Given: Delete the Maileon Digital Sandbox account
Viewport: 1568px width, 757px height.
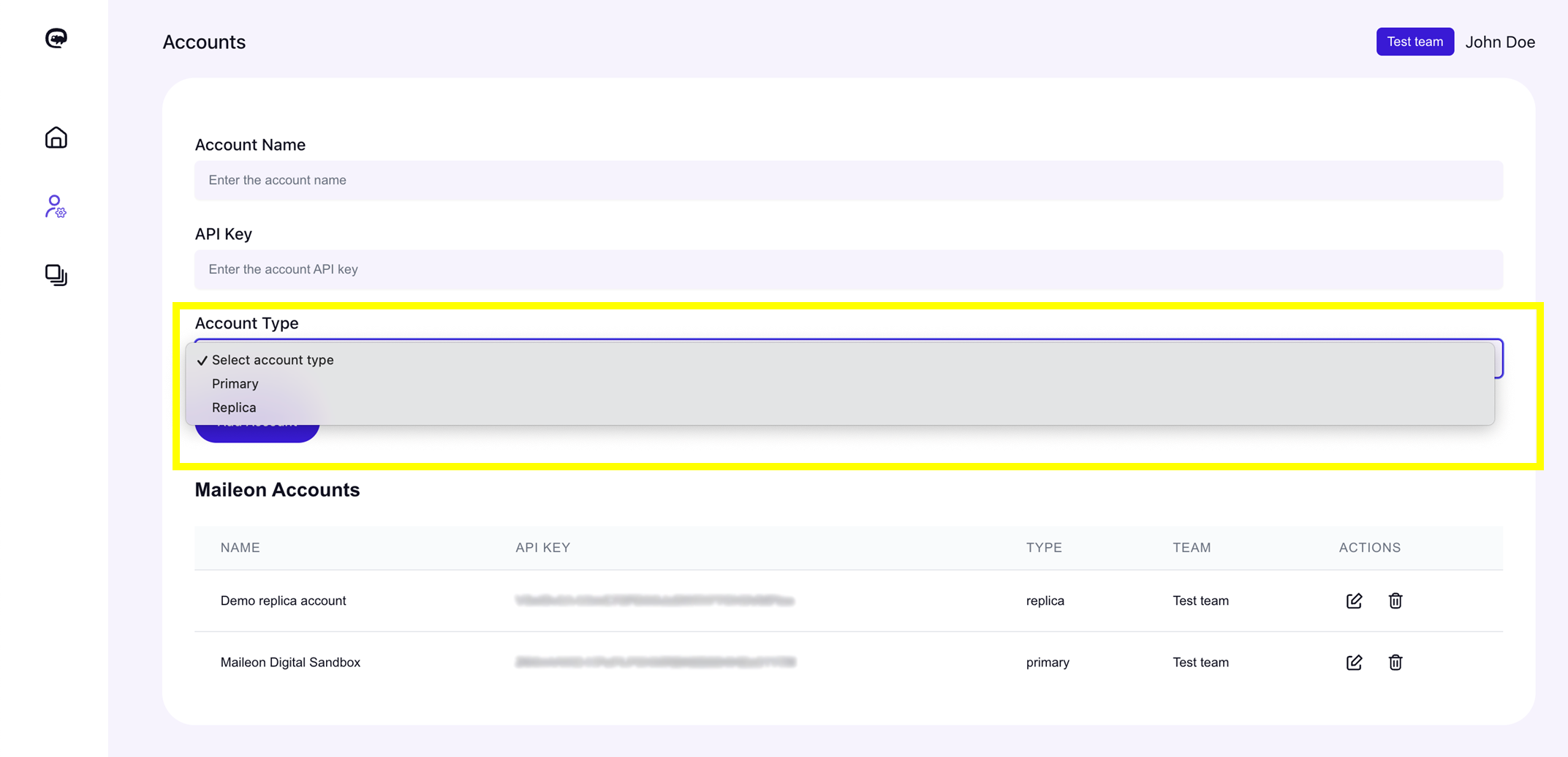Looking at the screenshot, I should (x=1395, y=663).
